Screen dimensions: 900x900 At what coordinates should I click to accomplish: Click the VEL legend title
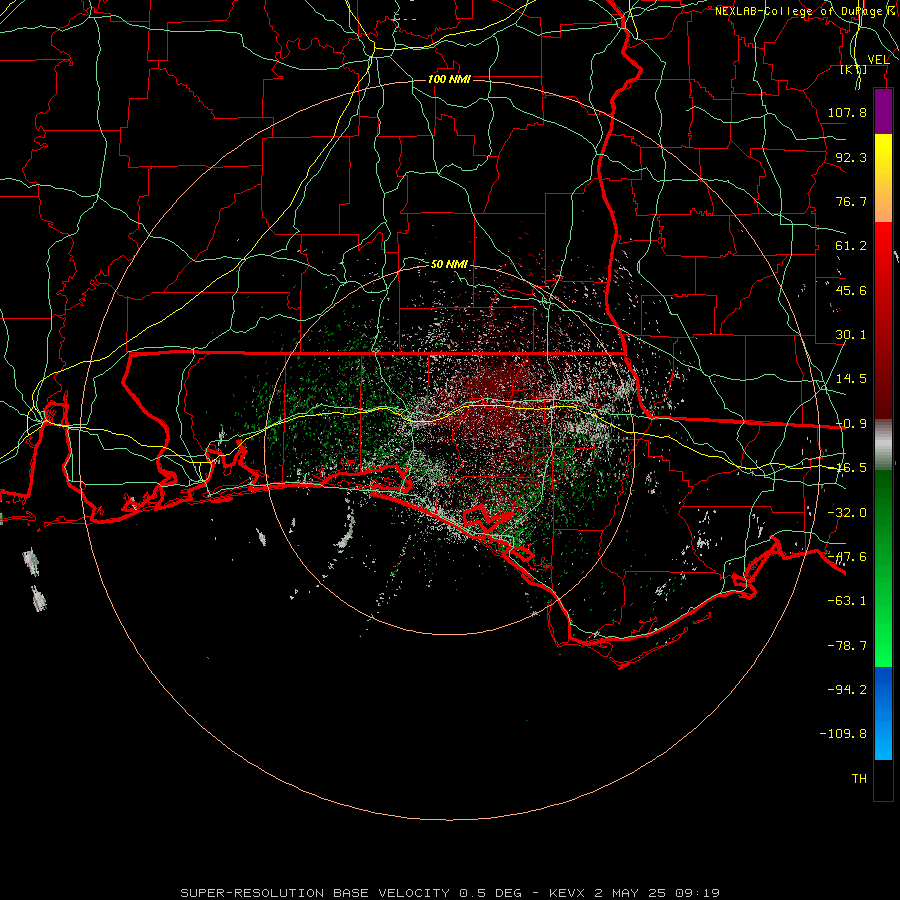878,59
